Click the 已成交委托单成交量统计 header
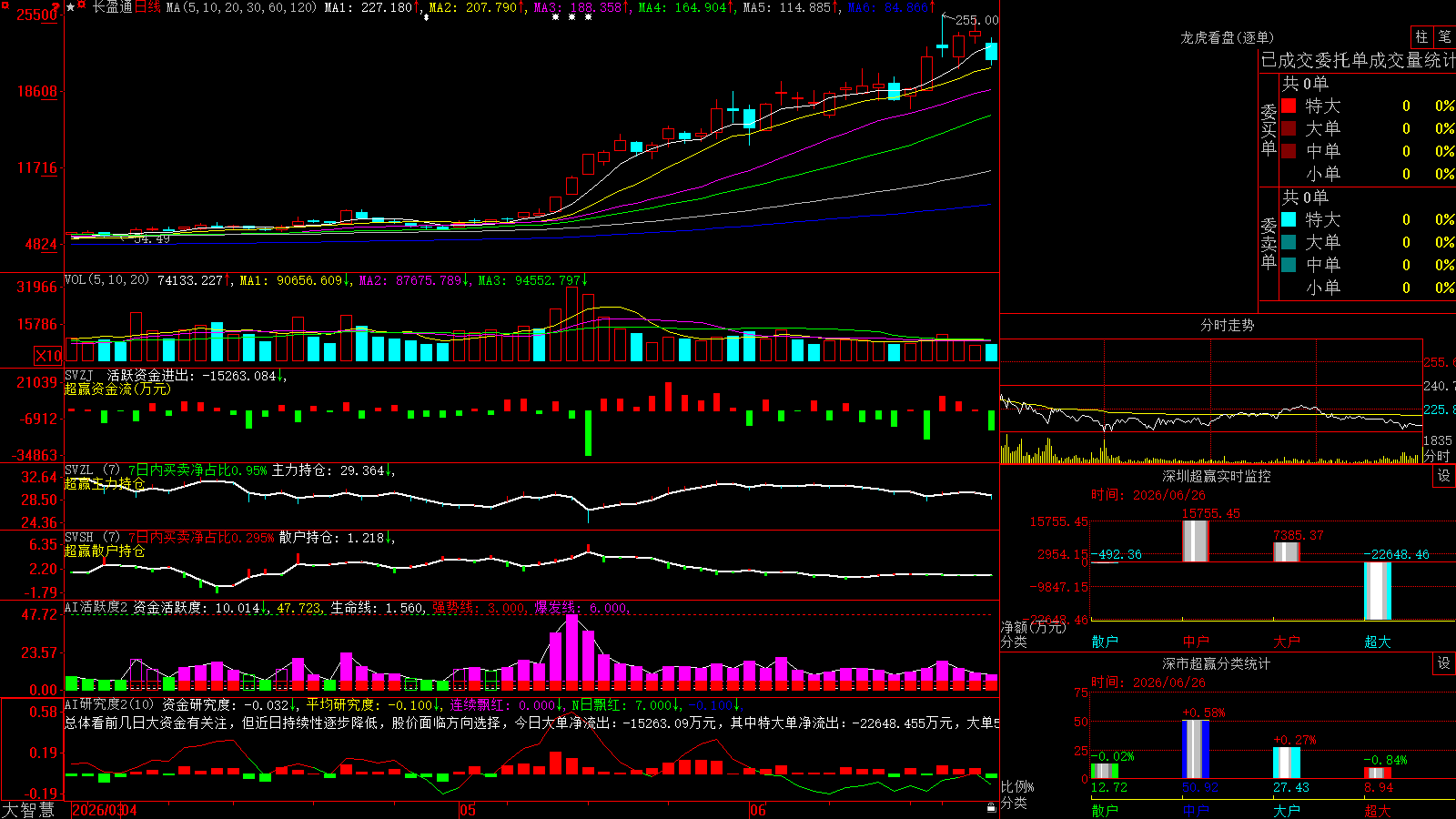The height and width of the screenshot is (819, 1456). tap(1358, 60)
